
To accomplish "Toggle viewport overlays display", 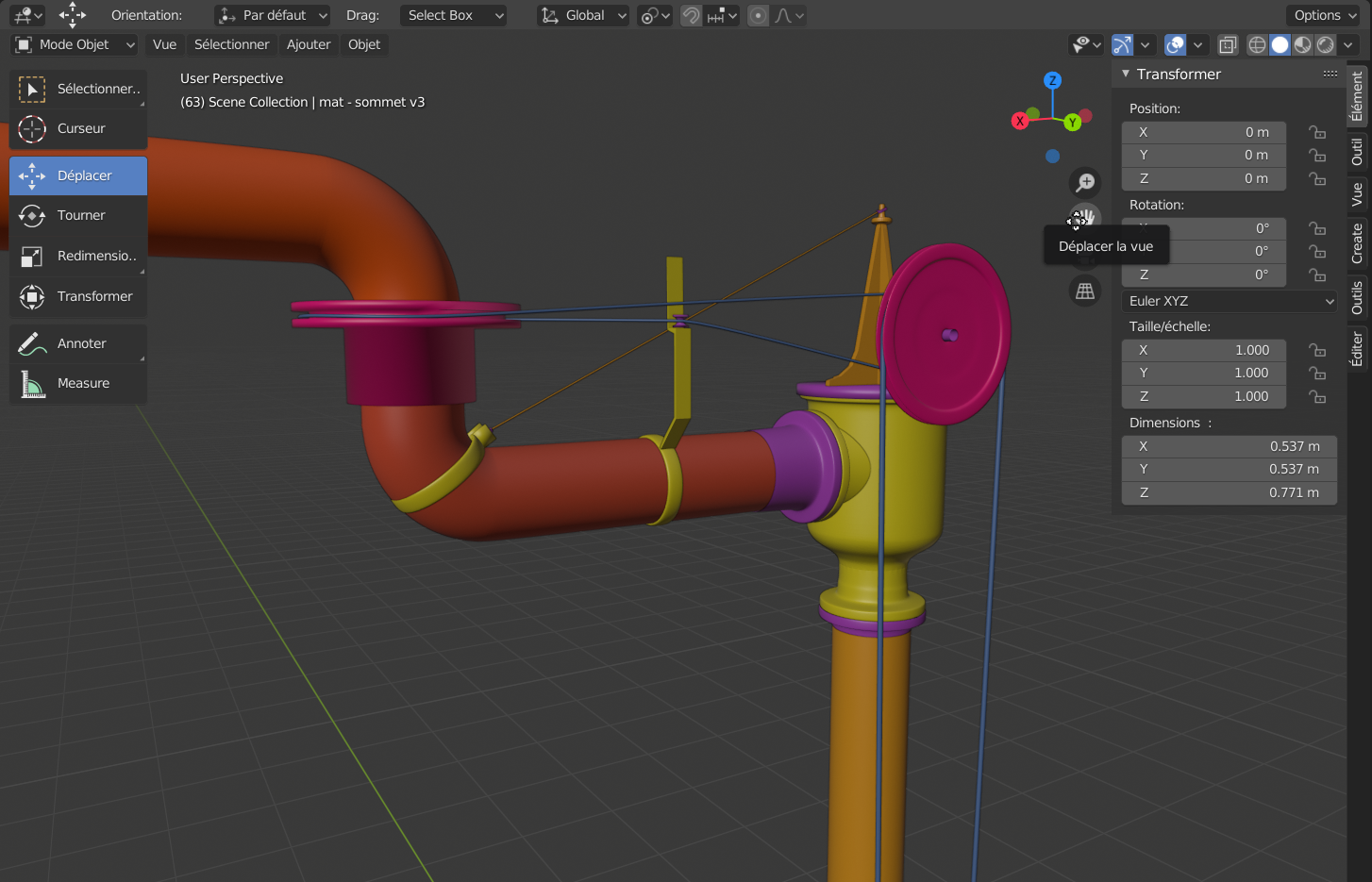I will [1176, 45].
